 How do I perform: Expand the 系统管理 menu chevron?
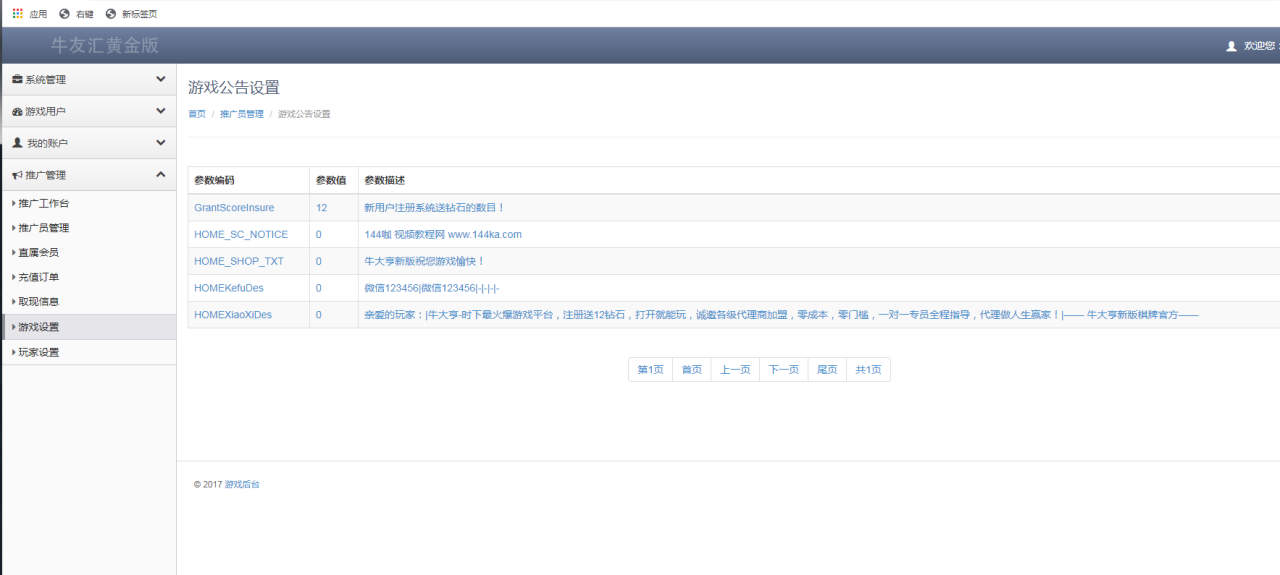click(x=161, y=79)
